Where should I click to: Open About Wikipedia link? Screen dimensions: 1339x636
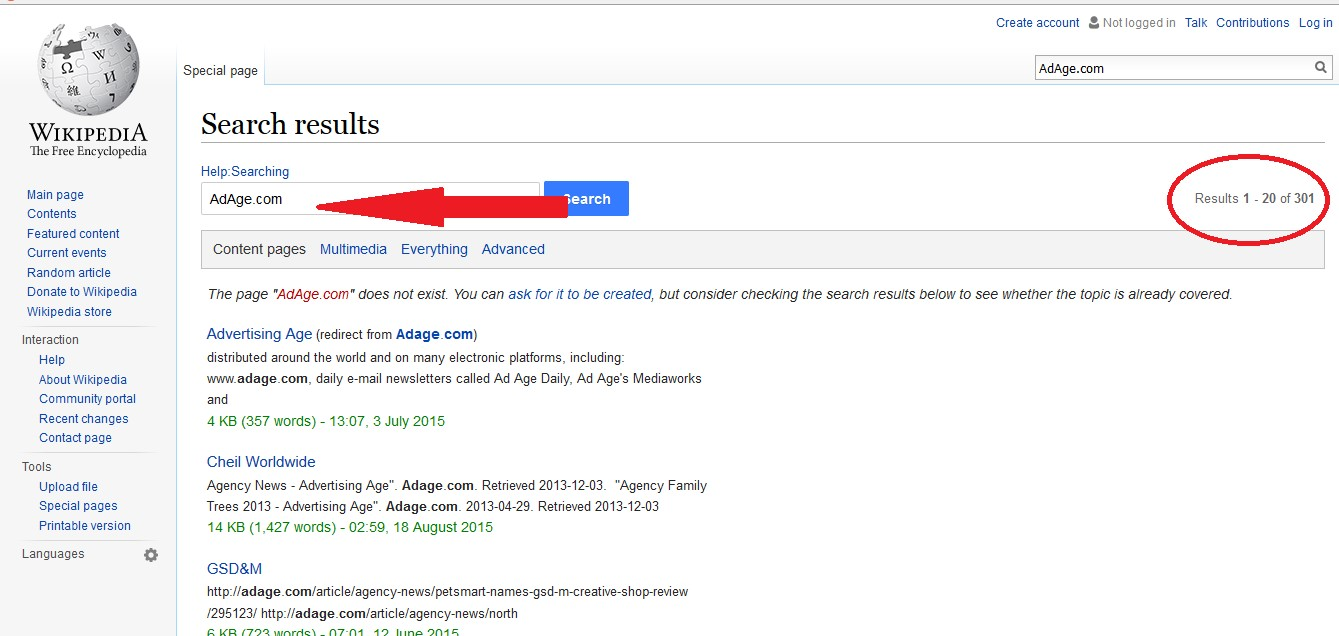coord(83,380)
